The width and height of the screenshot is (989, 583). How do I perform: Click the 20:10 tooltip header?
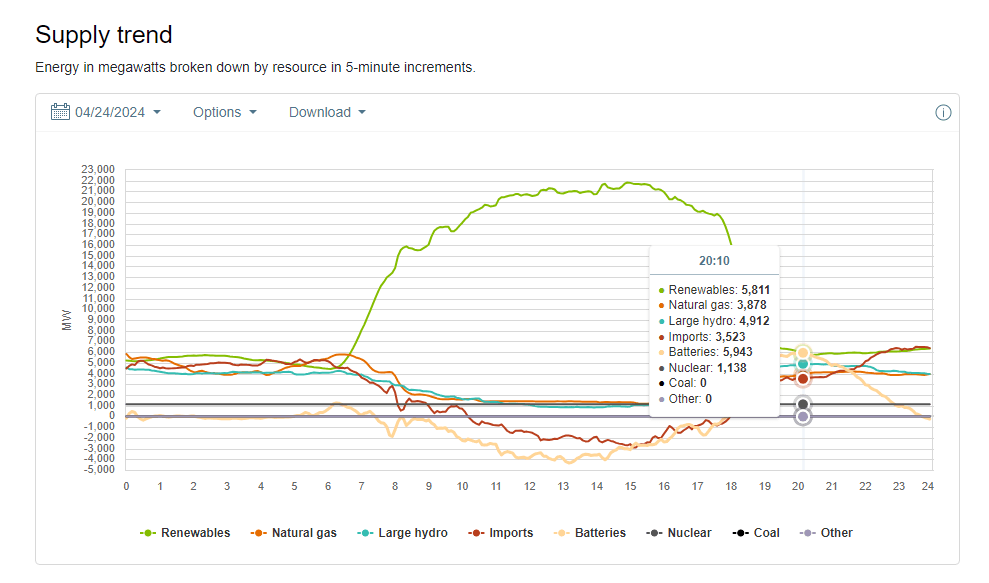[x=713, y=260]
